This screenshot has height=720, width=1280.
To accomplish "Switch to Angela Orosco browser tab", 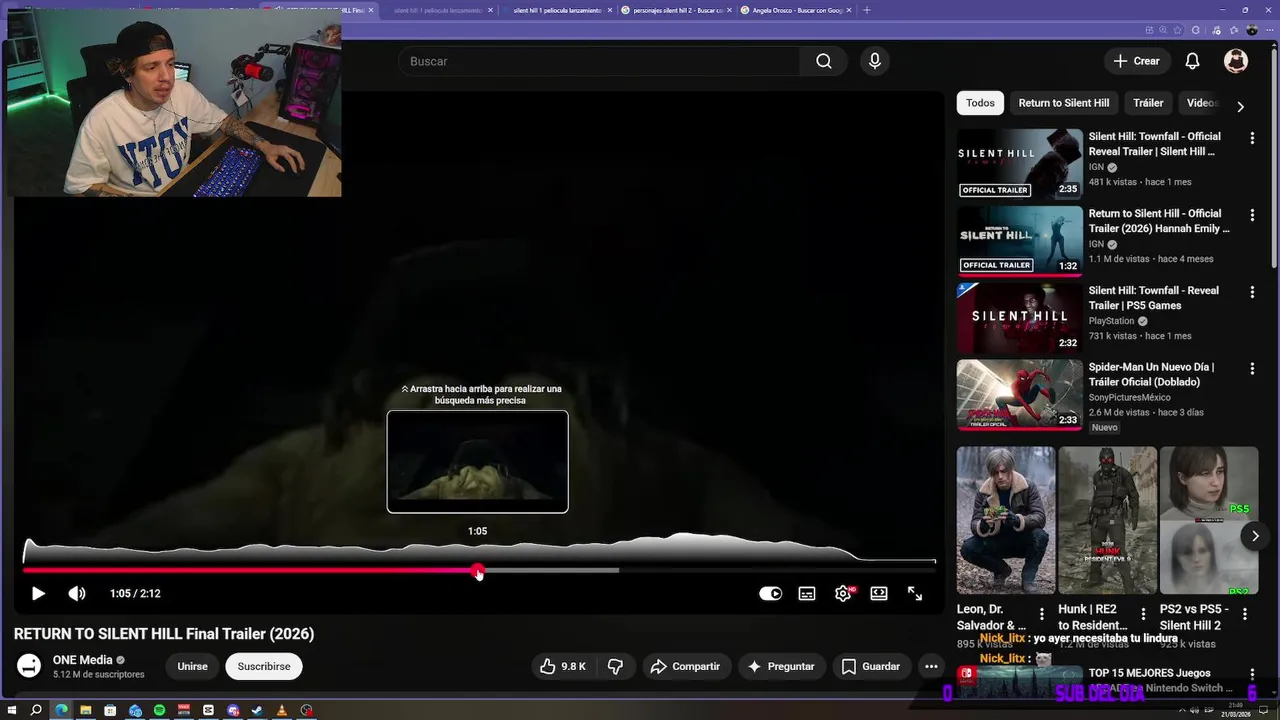I will pos(796,10).
